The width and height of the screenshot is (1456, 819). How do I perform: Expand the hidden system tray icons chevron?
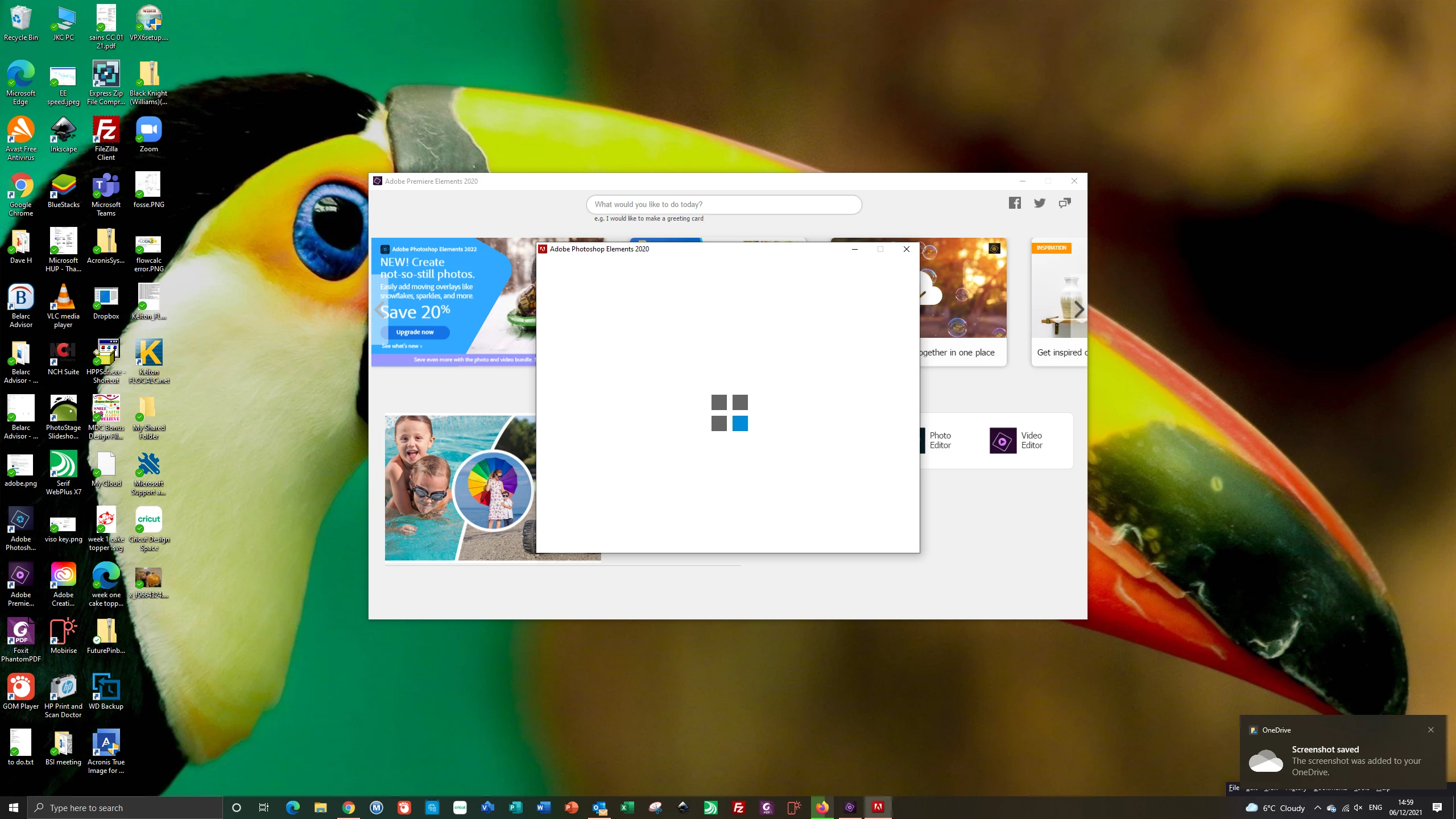pyautogui.click(x=1317, y=808)
